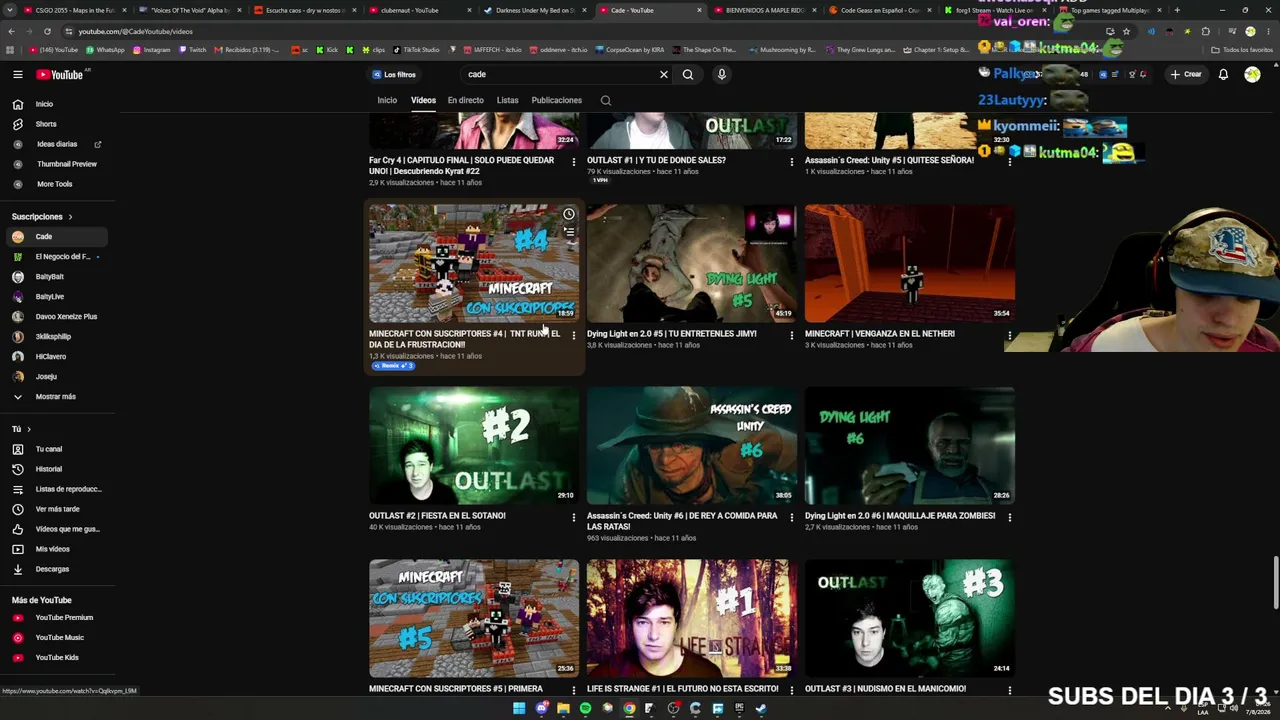The image size is (1280, 720).
Task: Open Spotify from the taskbar
Action: click(585, 708)
